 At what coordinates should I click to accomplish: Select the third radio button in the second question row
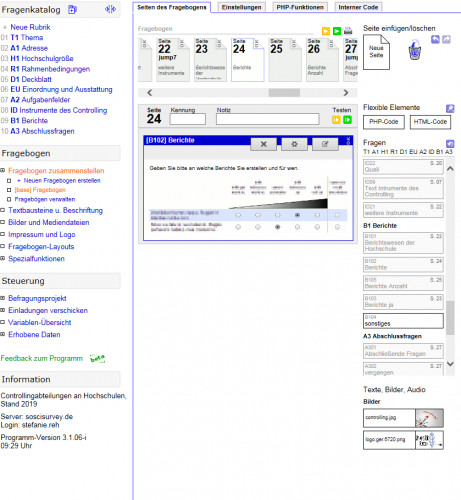coord(277,227)
